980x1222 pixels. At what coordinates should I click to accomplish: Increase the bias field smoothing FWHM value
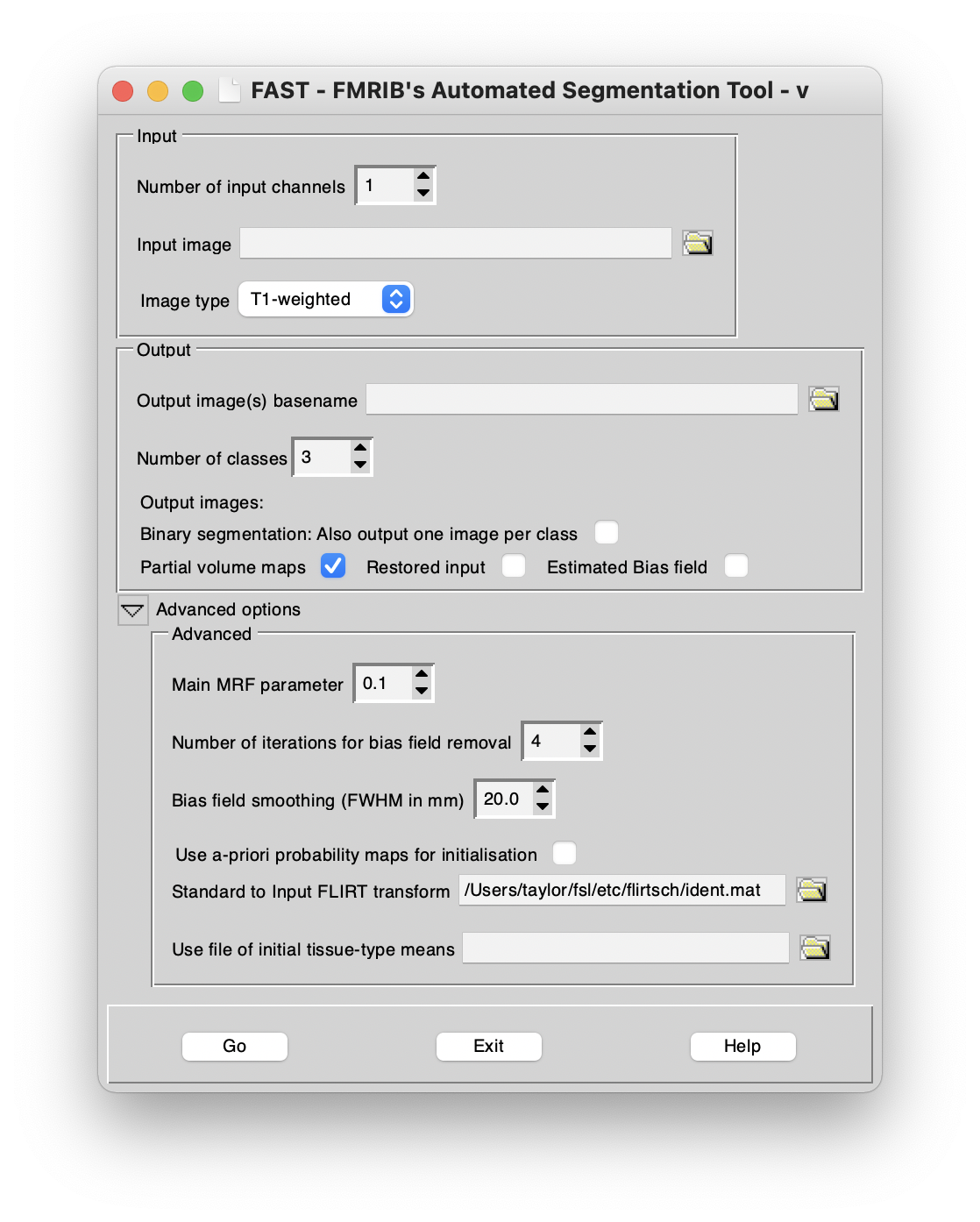pos(542,789)
